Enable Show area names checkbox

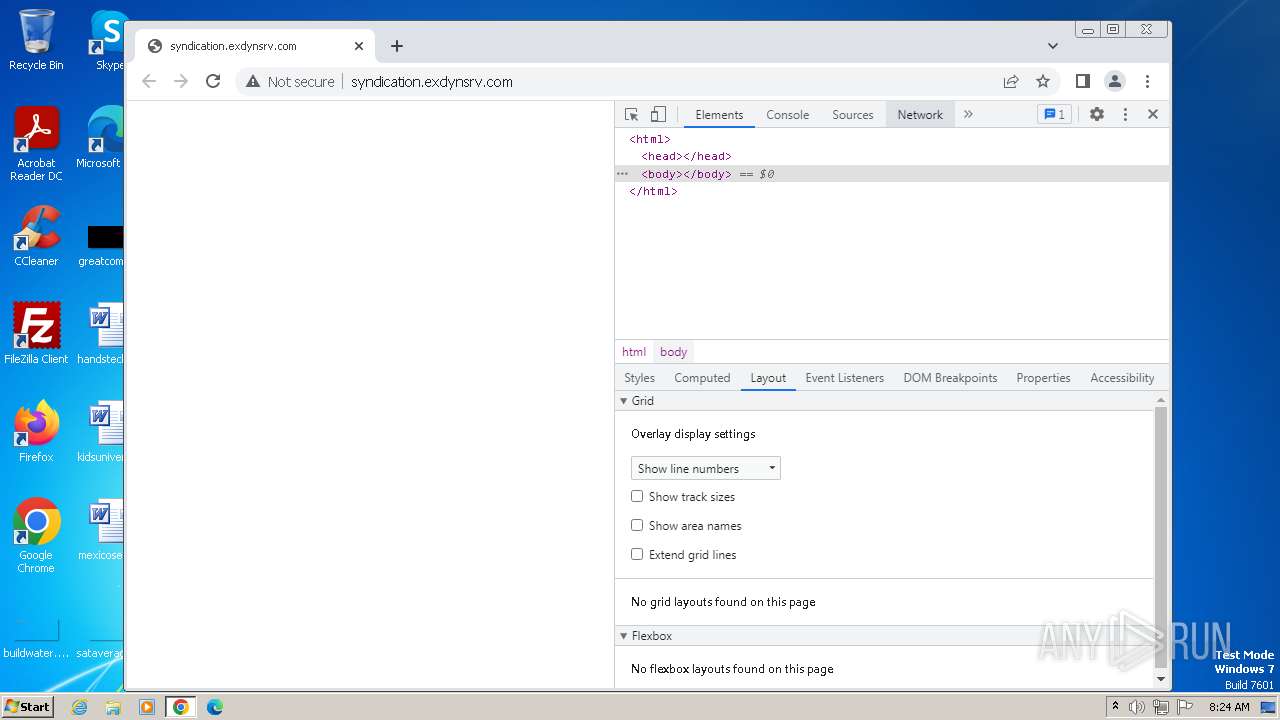pyautogui.click(x=637, y=525)
